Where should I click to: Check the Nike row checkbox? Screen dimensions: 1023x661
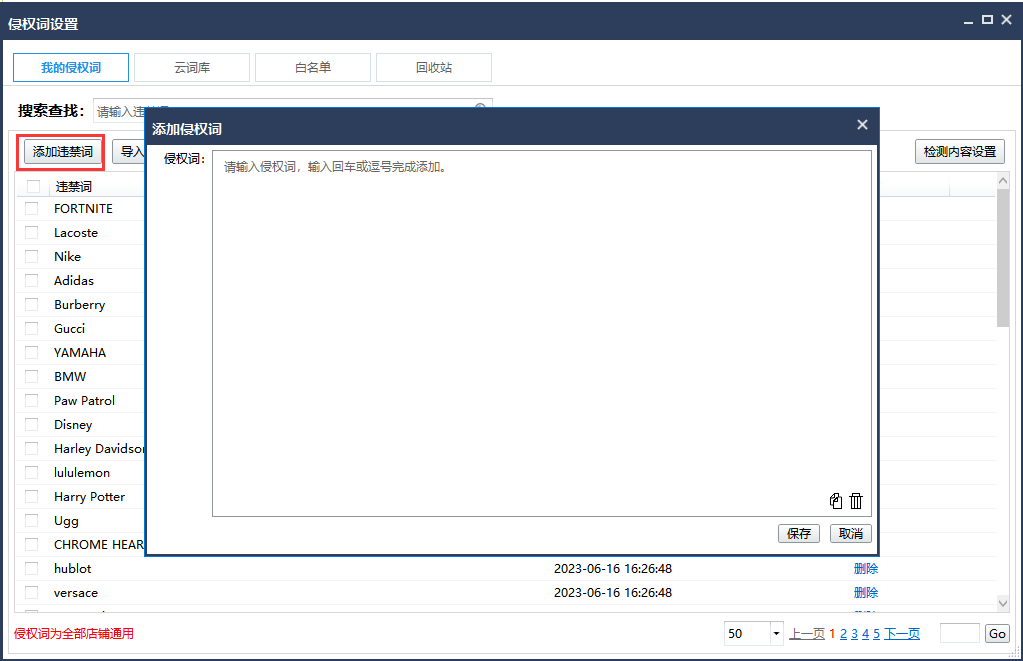(31, 256)
